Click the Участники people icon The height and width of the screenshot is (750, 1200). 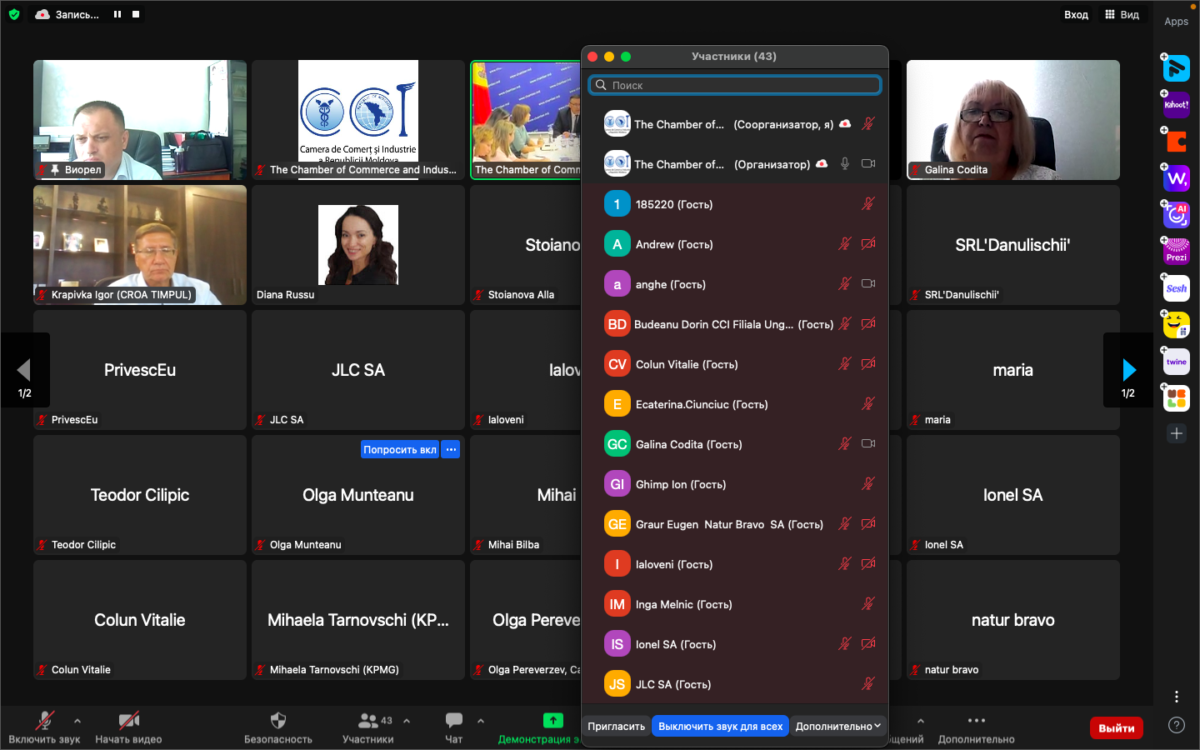click(367, 720)
